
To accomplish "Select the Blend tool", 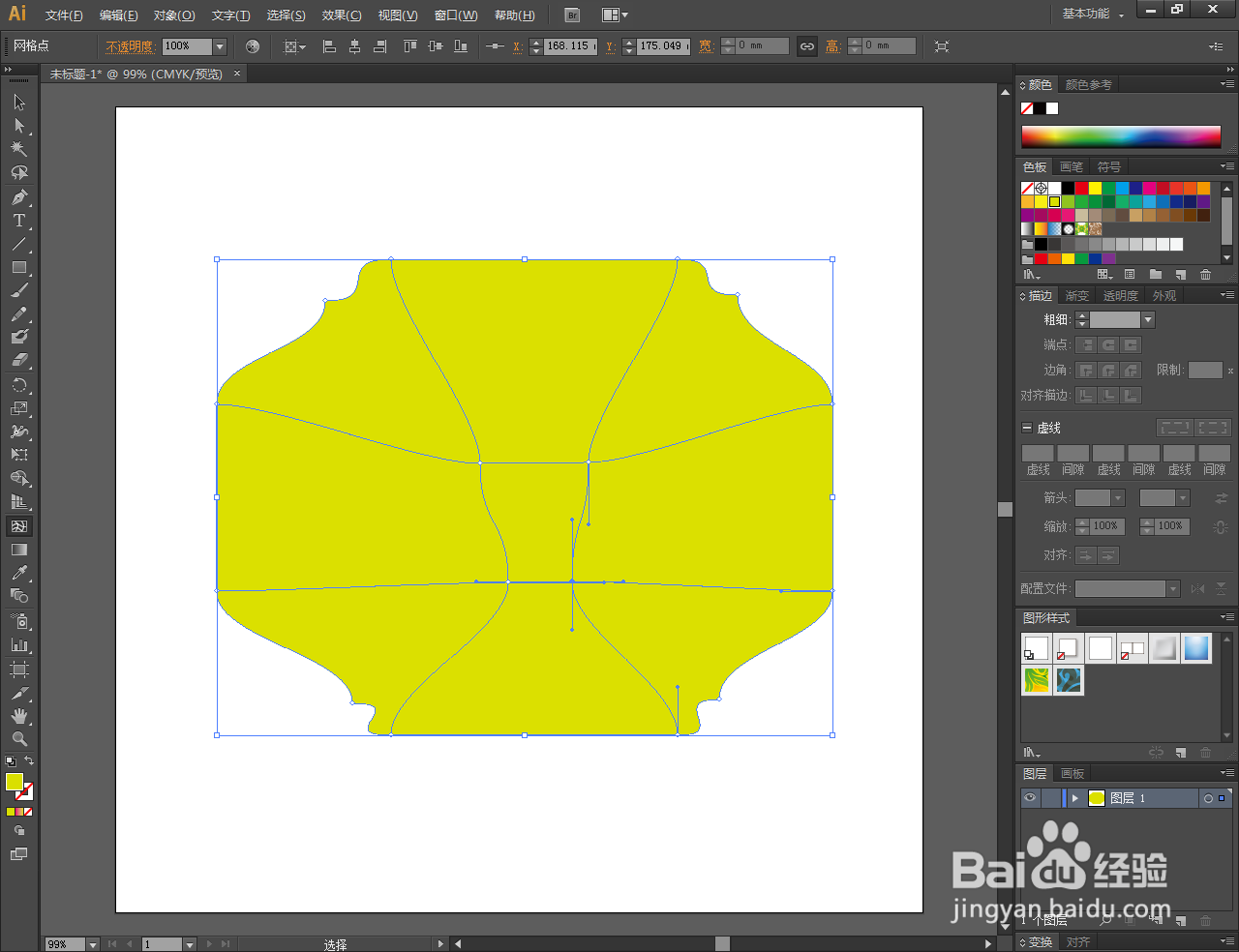I will 19,596.
